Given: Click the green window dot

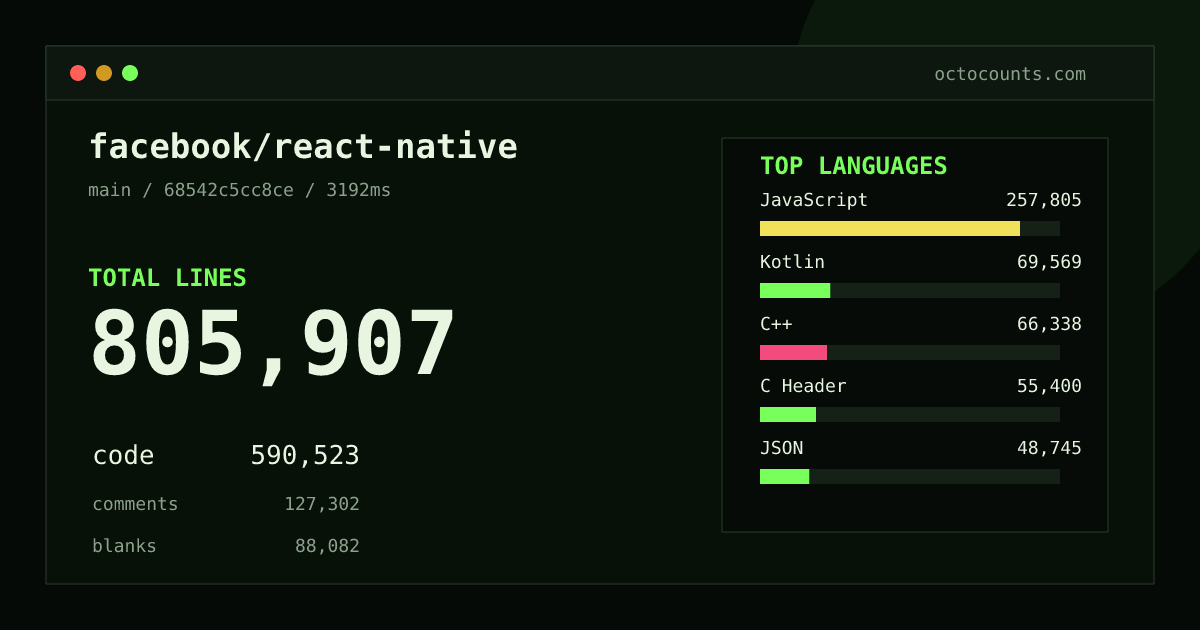Looking at the screenshot, I should [130, 73].
